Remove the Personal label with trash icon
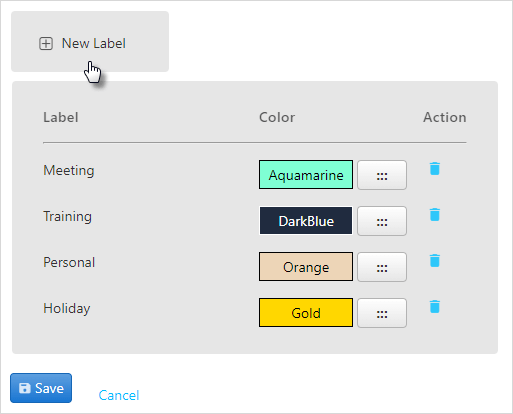 (435, 261)
